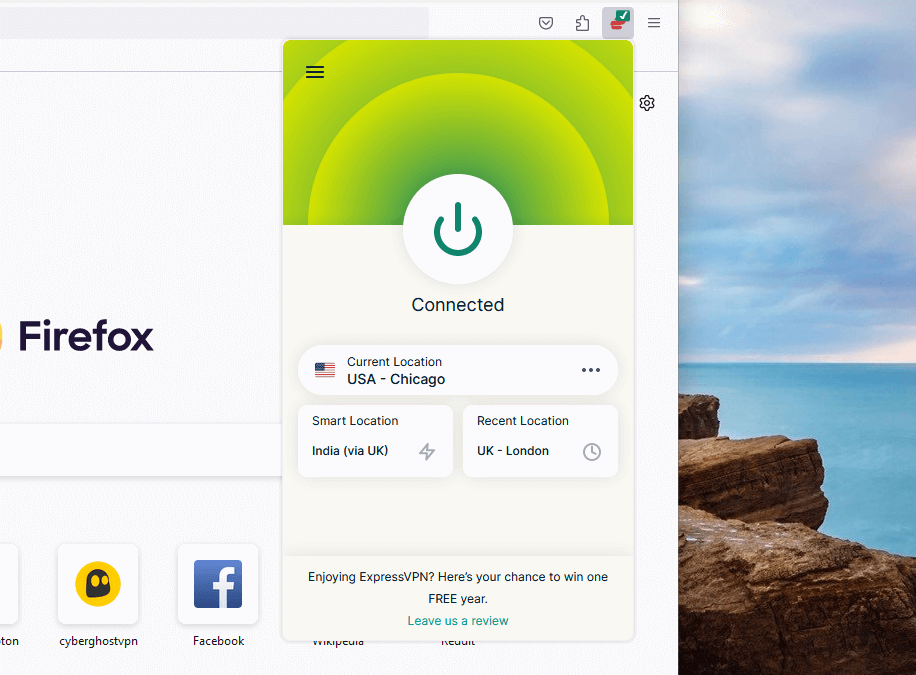Click the Firefox search box
The width and height of the screenshot is (916, 675).
click(x=141, y=449)
